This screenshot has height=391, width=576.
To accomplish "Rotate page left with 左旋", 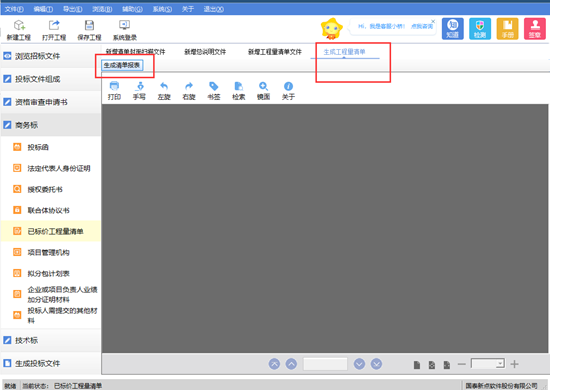I will click(x=164, y=90).
